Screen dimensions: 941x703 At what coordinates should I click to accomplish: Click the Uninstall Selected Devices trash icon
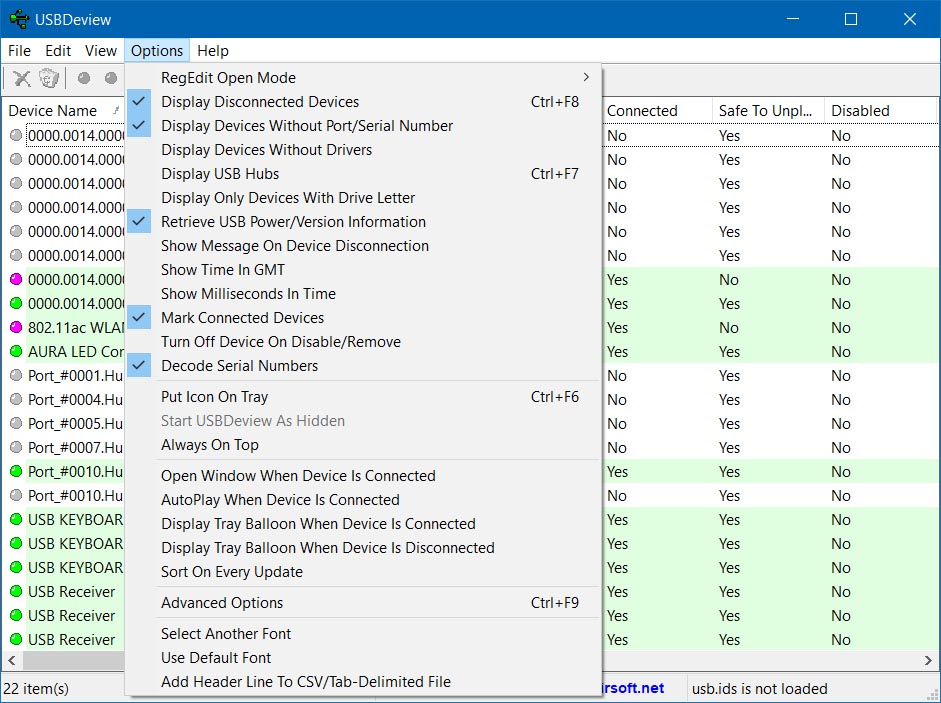pyautogui.click(x=49, y=78)
